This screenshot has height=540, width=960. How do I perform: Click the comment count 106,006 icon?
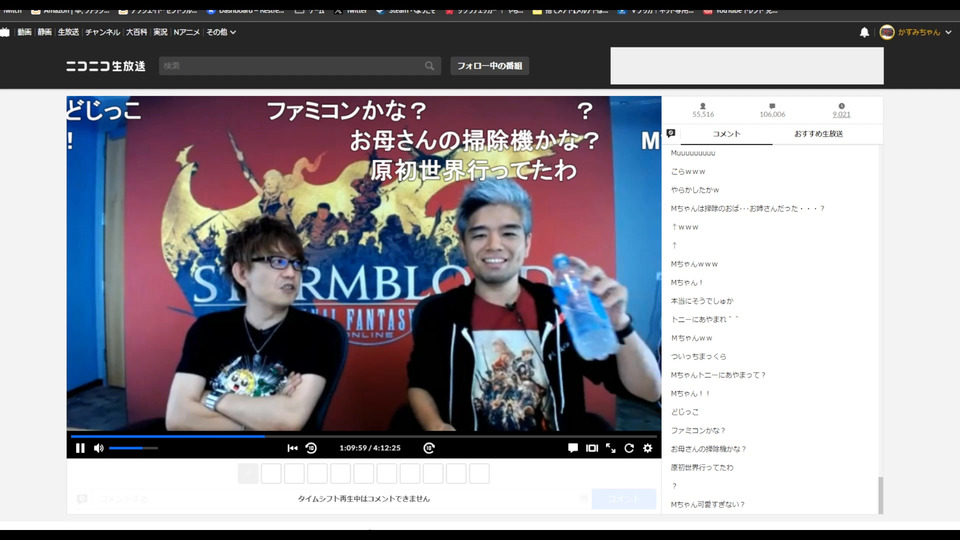pyautogui.click(x=772, y=106)
